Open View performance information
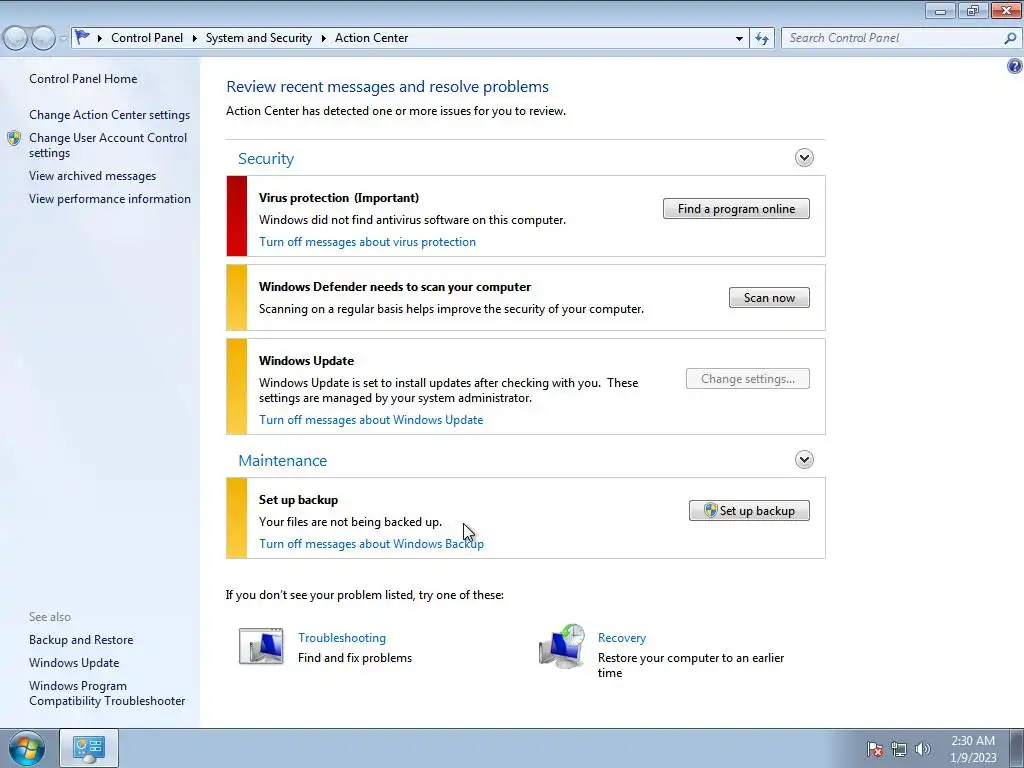This screenshot has height=768, width=1024. point(110,199)
